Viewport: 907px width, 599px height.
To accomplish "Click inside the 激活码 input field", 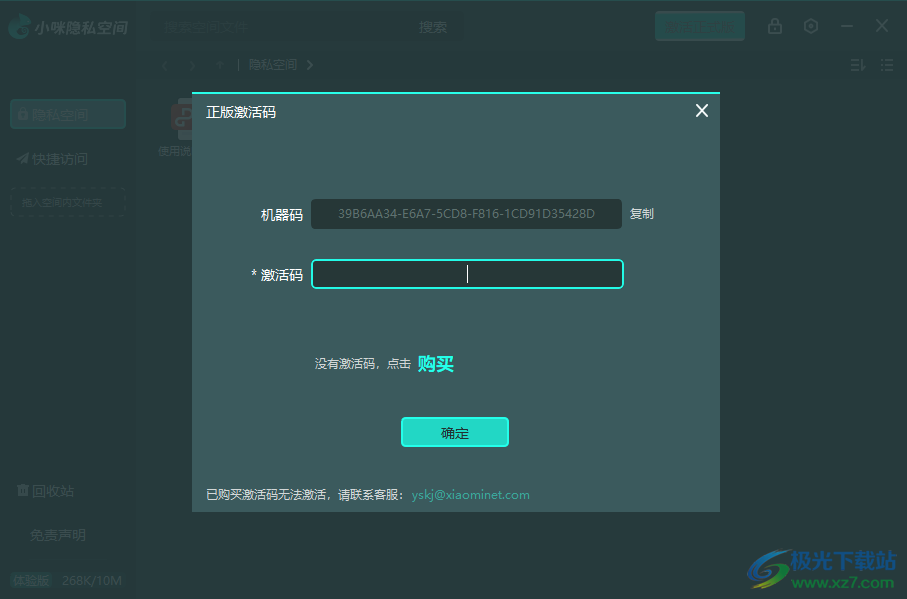I will coord(467,273).
